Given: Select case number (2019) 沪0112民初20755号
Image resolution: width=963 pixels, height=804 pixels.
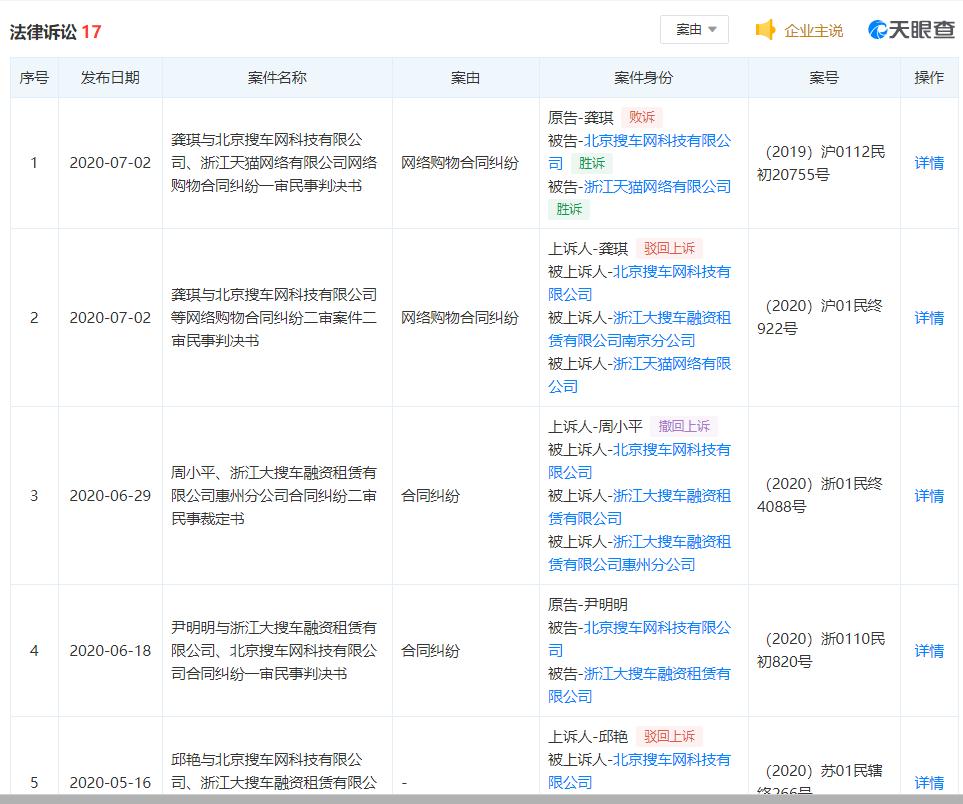Looking at the screenshot, I should pos(821,163).
